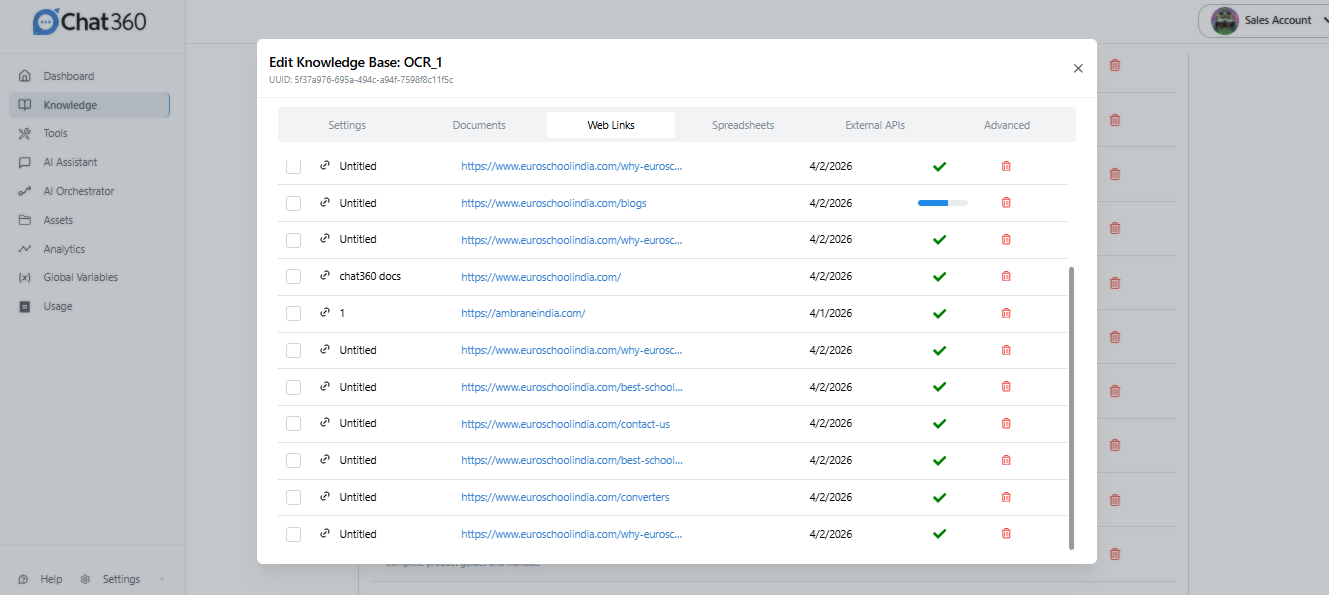Image resolution: width=1329 pixels, height=595 pixels.
Task: Go to AI Assistant in sidebar
Action: (70, 162)
